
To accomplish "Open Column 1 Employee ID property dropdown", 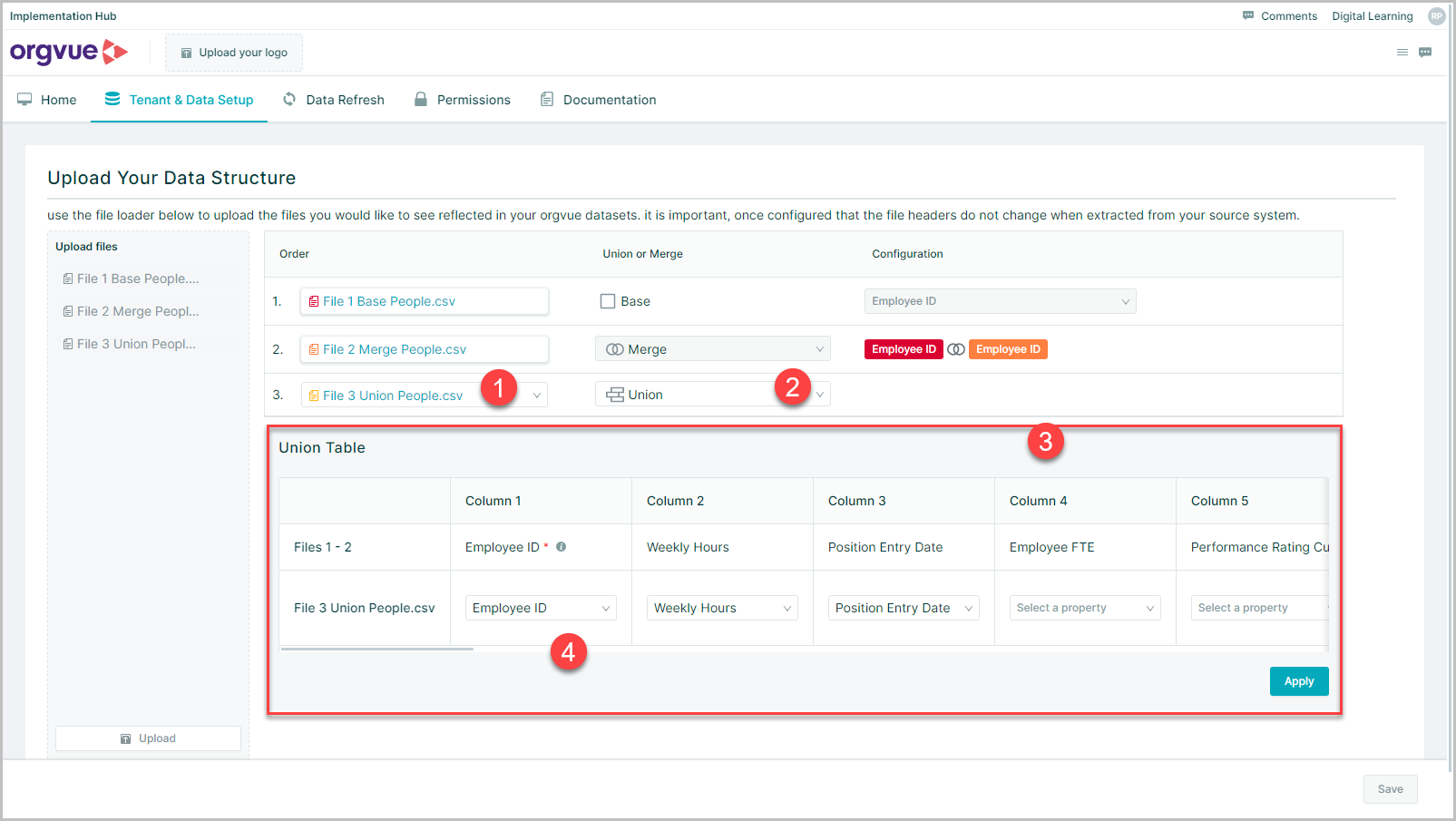I will pos(541,608).
